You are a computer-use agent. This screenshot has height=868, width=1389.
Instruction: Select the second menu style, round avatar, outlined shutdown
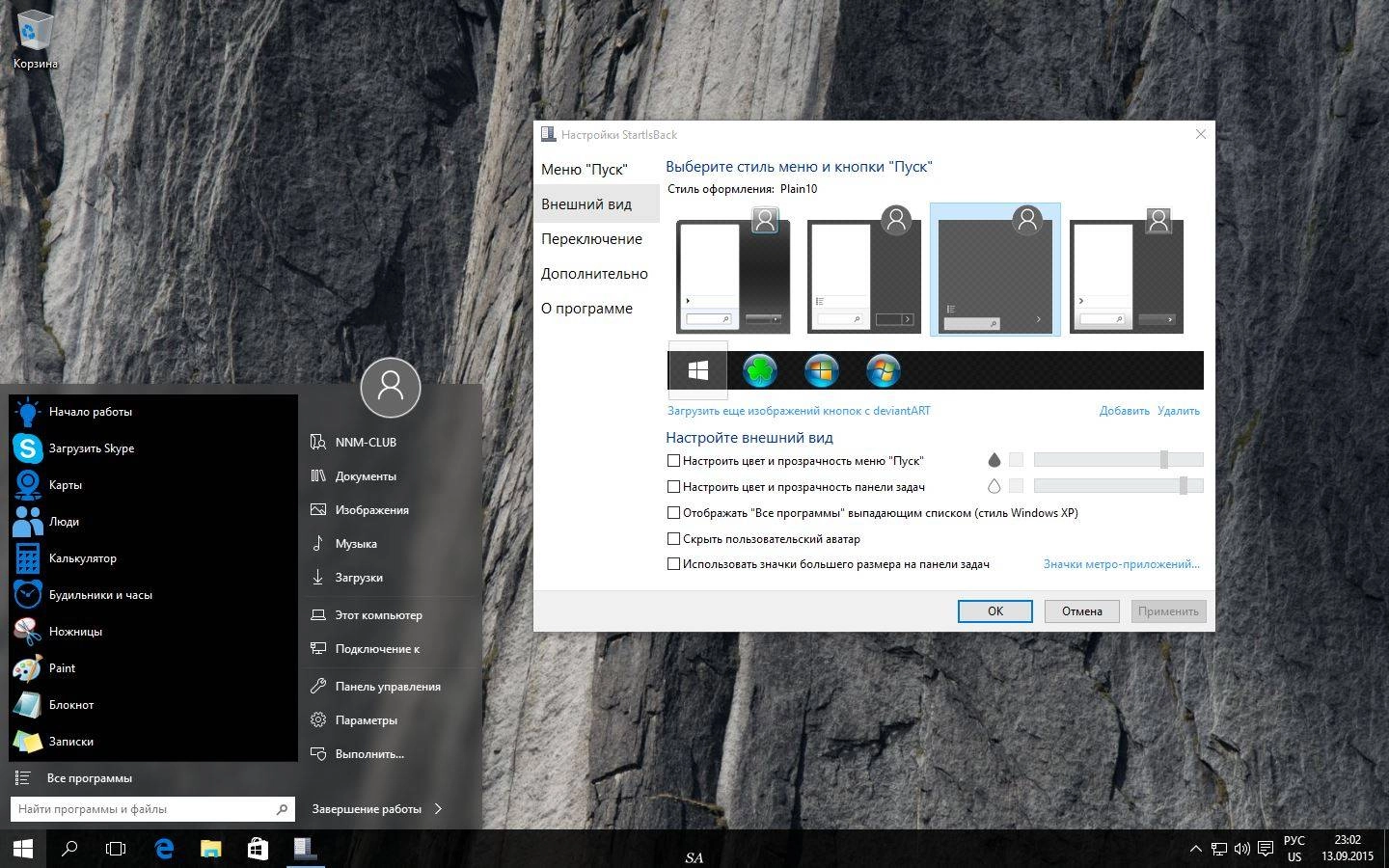(x=864, y=270)
